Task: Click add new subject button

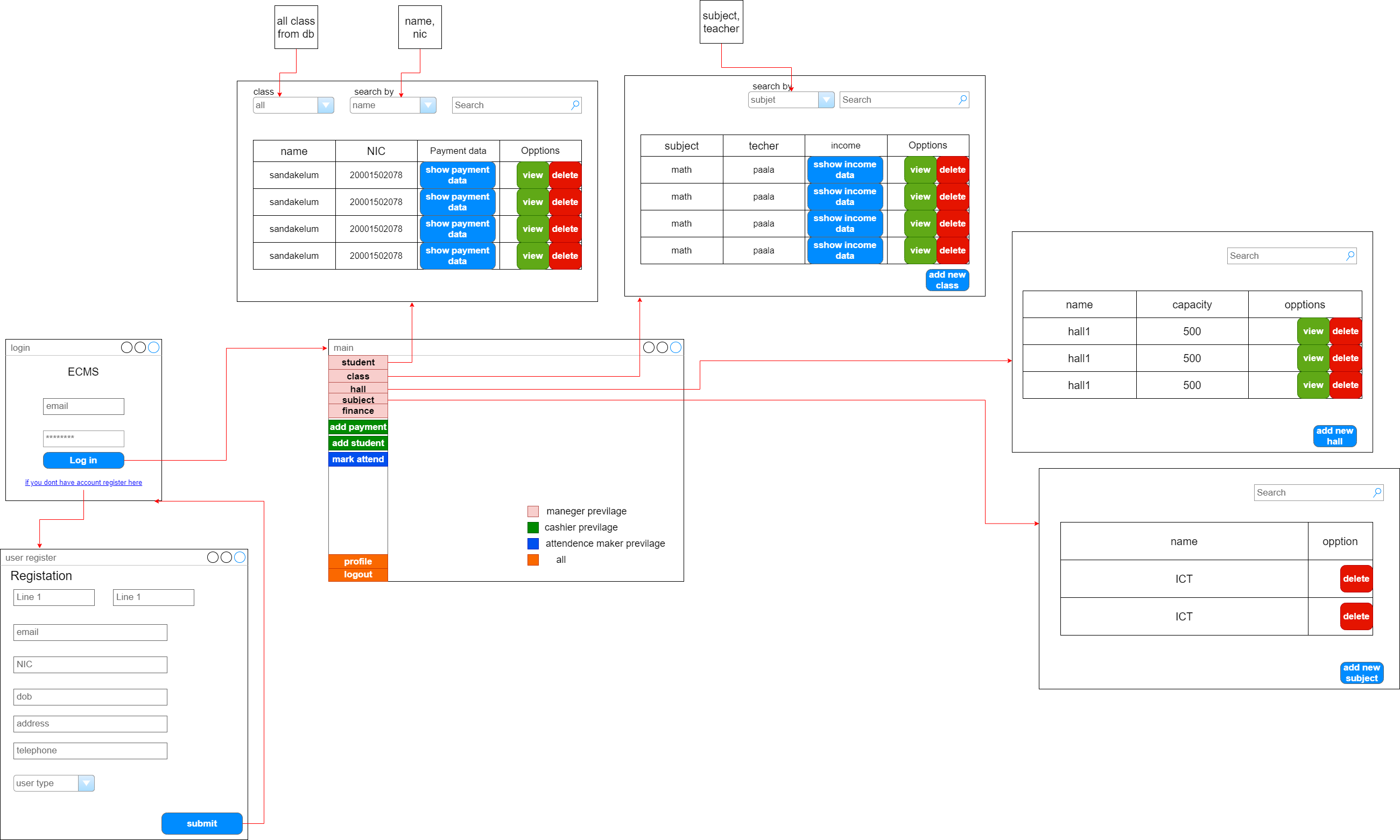Action: pyautogui.click(x=1361, y=673)
